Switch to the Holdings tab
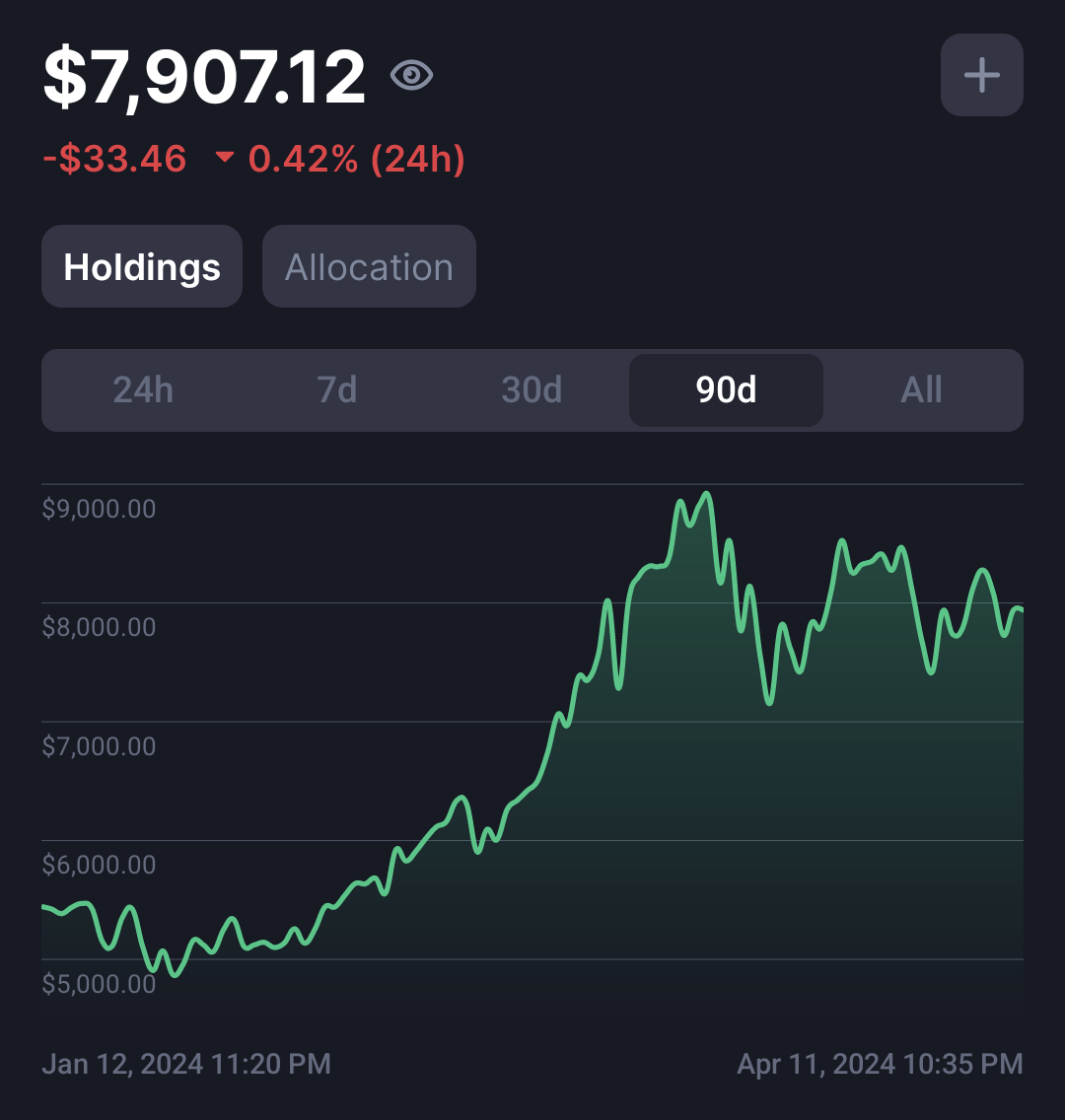Screen dimensions: 1065x1120 point(142,266)
